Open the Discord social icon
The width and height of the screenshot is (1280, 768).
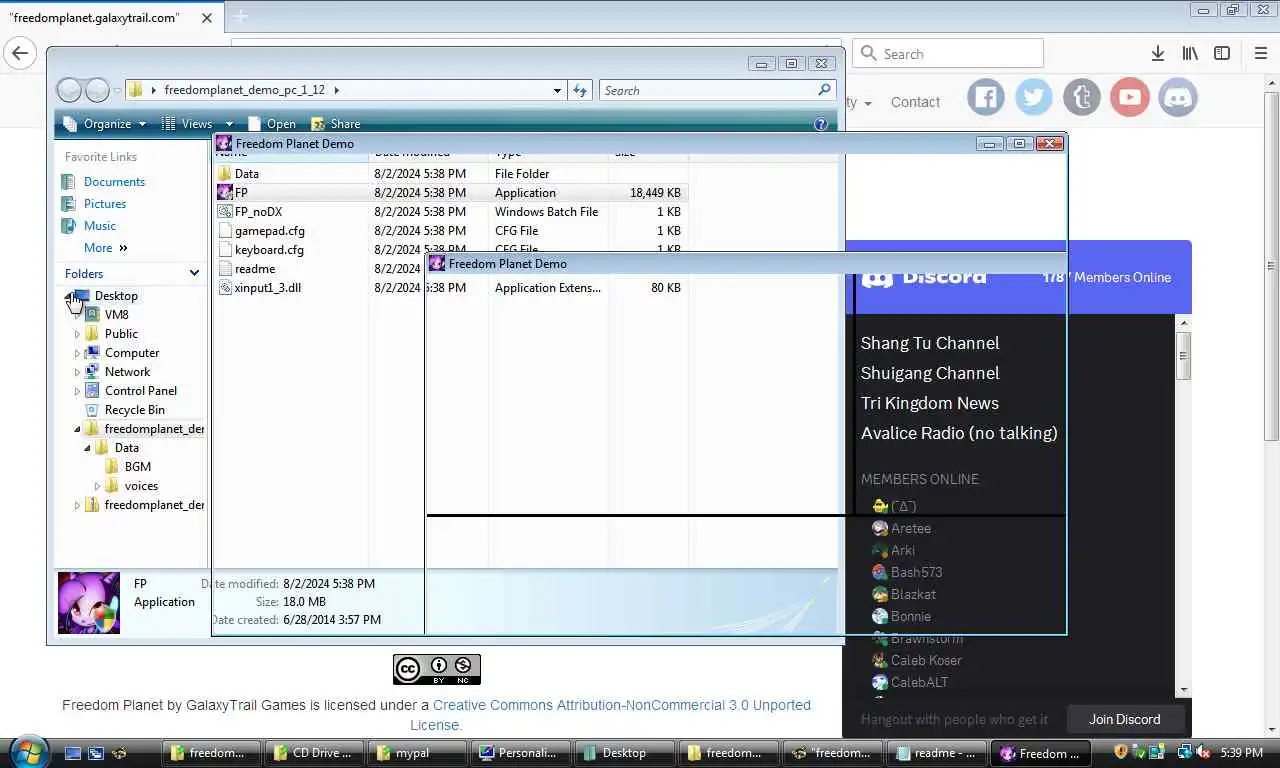pyautogui.click(x=1178, y=97)
